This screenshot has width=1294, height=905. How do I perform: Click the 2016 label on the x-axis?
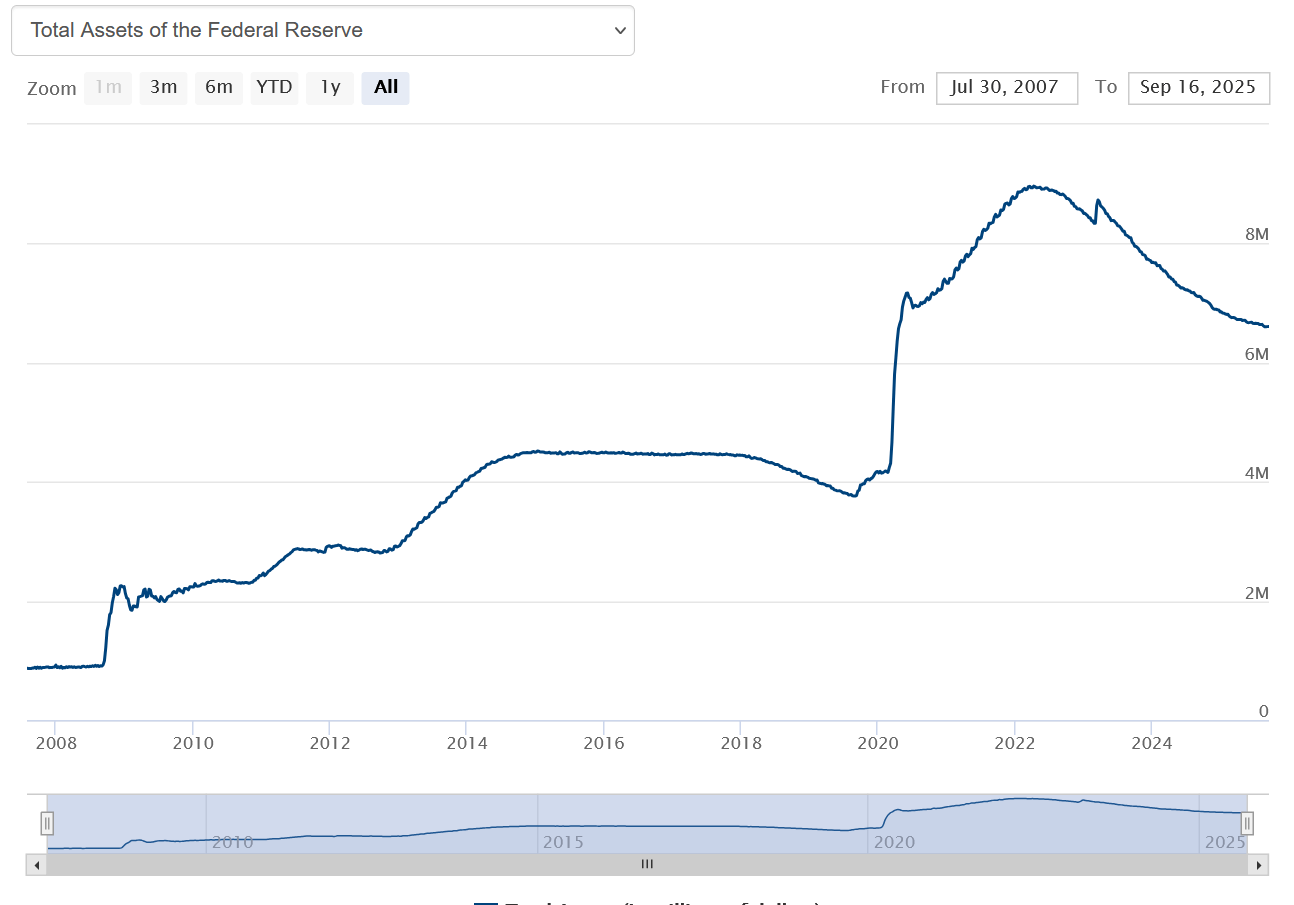(x=603, y=743)
